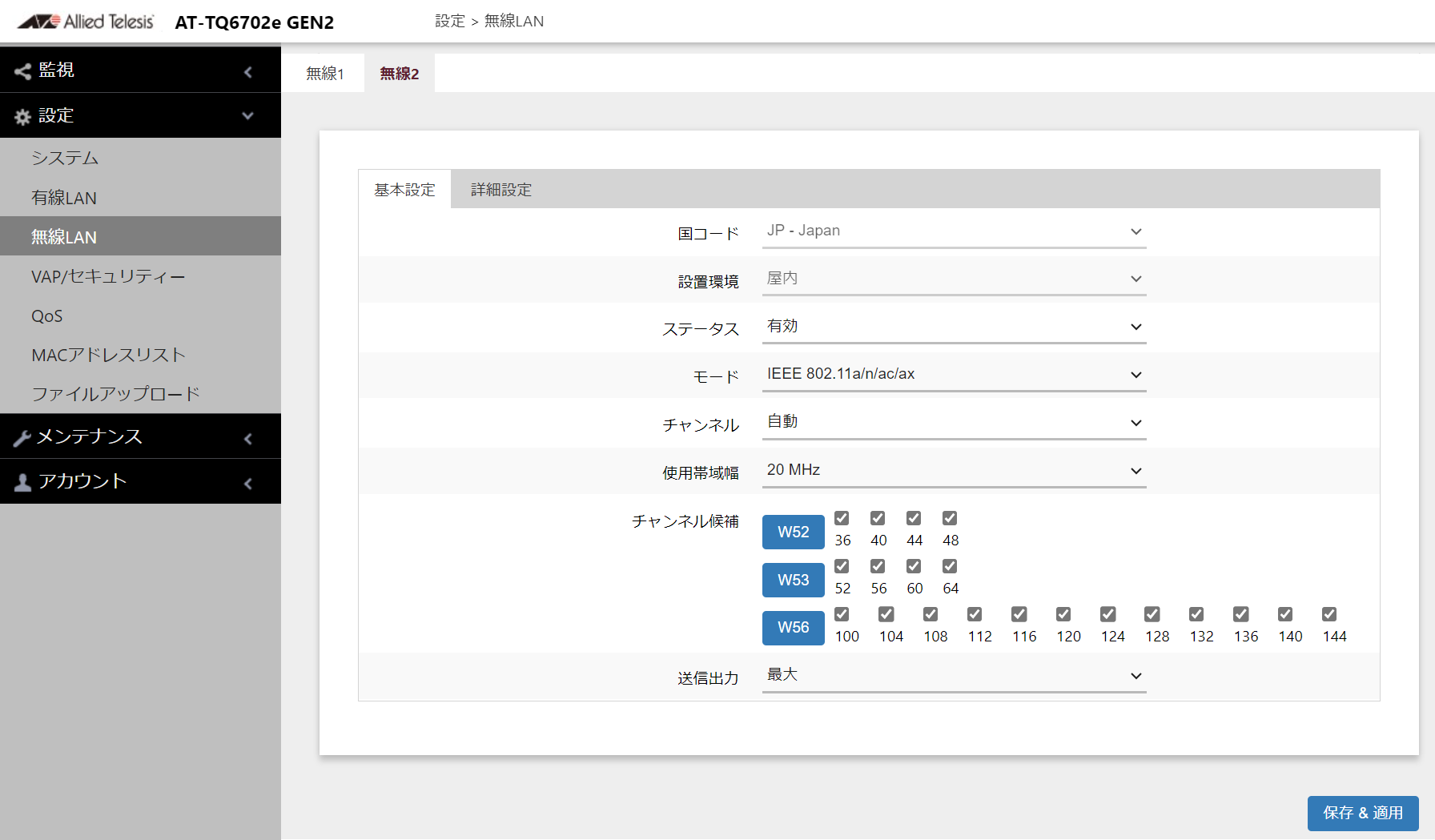Uncheck channel 64 checkbox
Viewport: 1435px width, 840px height.
click(x=950, y=566)
